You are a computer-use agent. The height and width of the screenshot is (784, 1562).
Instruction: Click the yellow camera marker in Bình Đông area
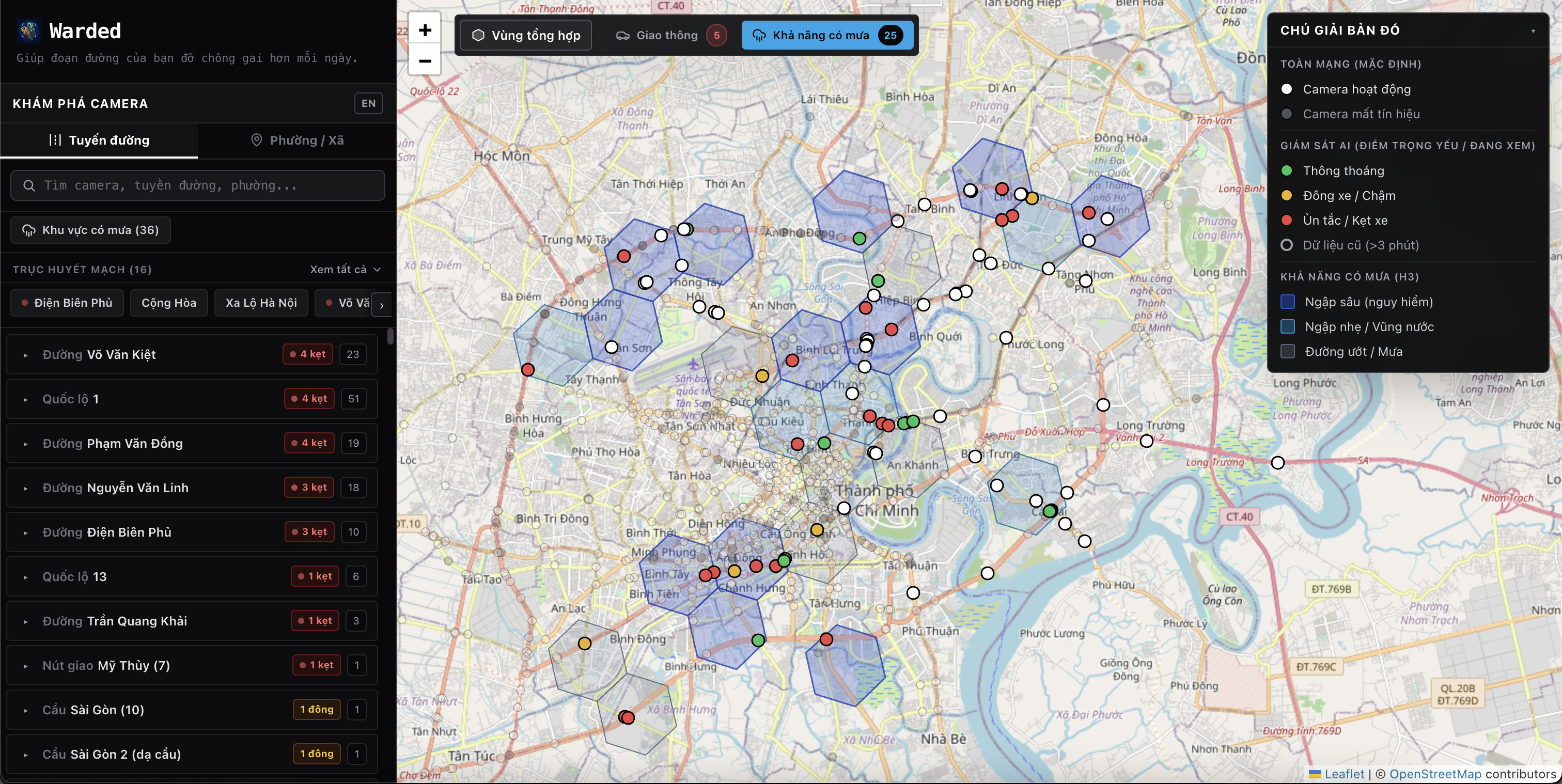(585, 644)
